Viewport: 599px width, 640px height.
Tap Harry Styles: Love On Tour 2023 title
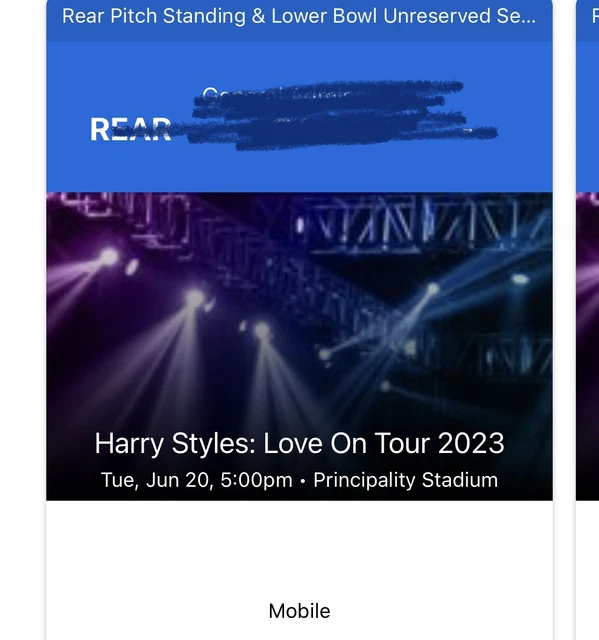(299, 443)
